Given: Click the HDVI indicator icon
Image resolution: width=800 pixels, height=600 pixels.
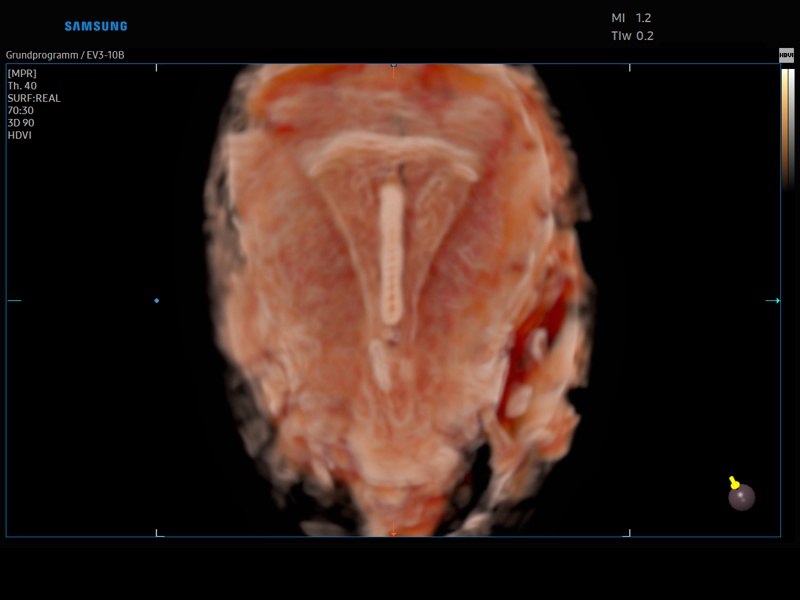Looking at the screenshot, I should [786, 55].
